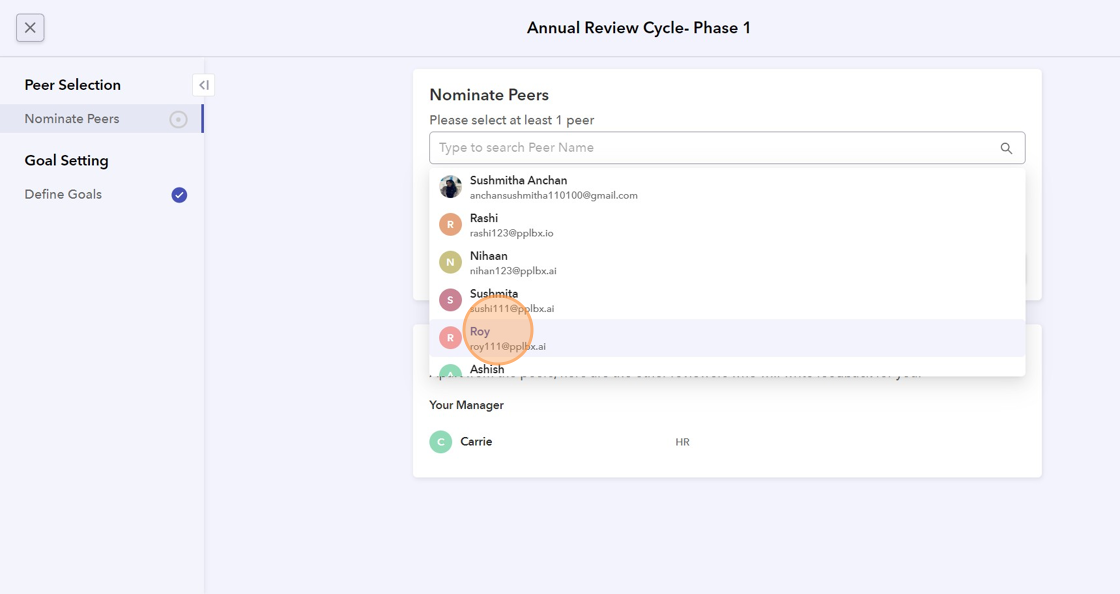Collapse the sidebar panel
The width and height of the screenshot is (1120, 594).
pyautogui.click(x=203, y=85)
